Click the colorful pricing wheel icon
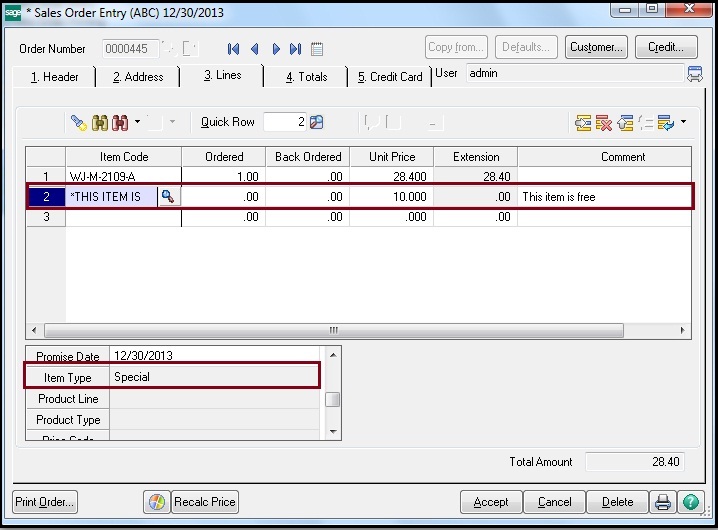The width and height of the screenshot is (718, 530). (x=157, y=502)
